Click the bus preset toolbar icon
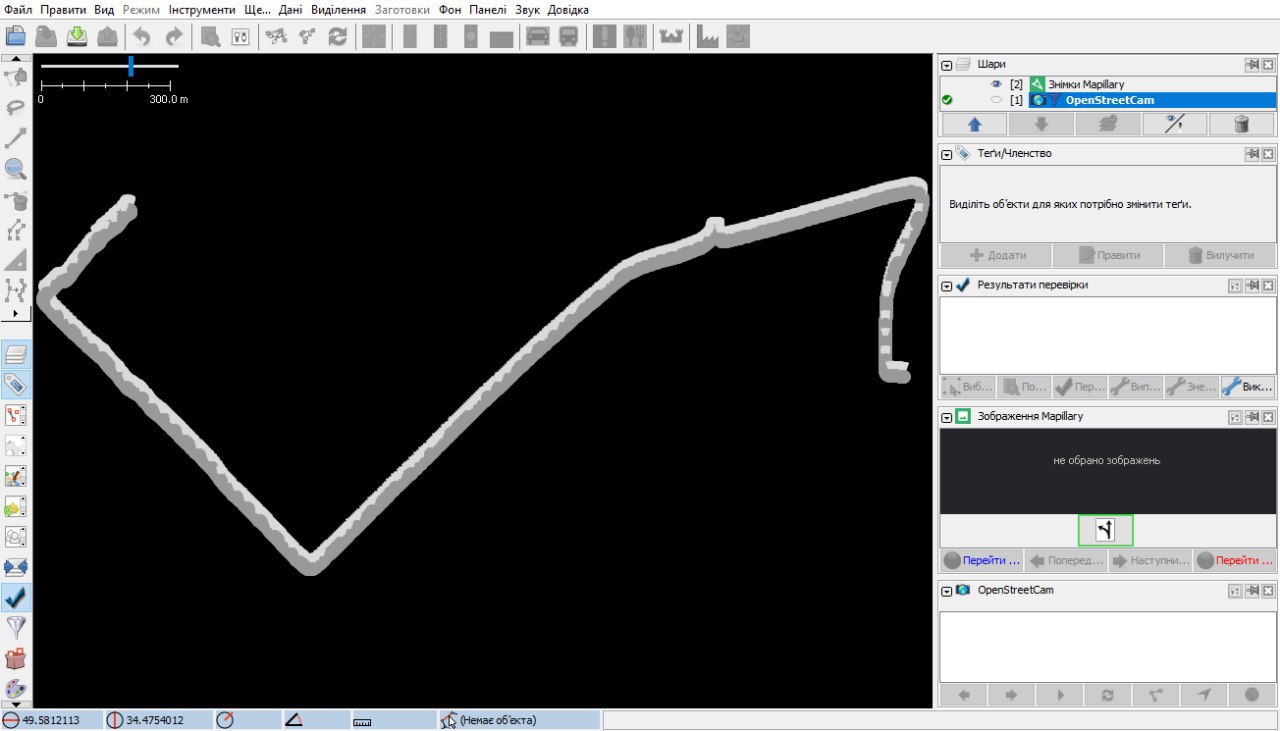This screenshot has height=731, width=1280. (x=568, y=37)
